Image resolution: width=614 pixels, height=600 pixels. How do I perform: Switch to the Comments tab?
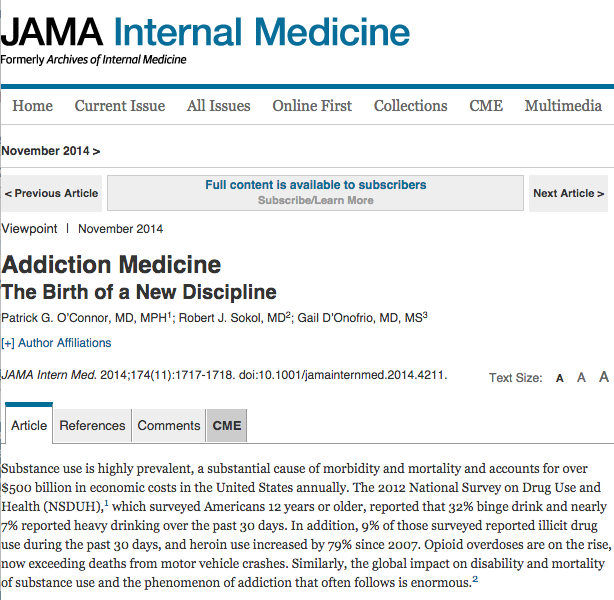click(x=169, y=426)
